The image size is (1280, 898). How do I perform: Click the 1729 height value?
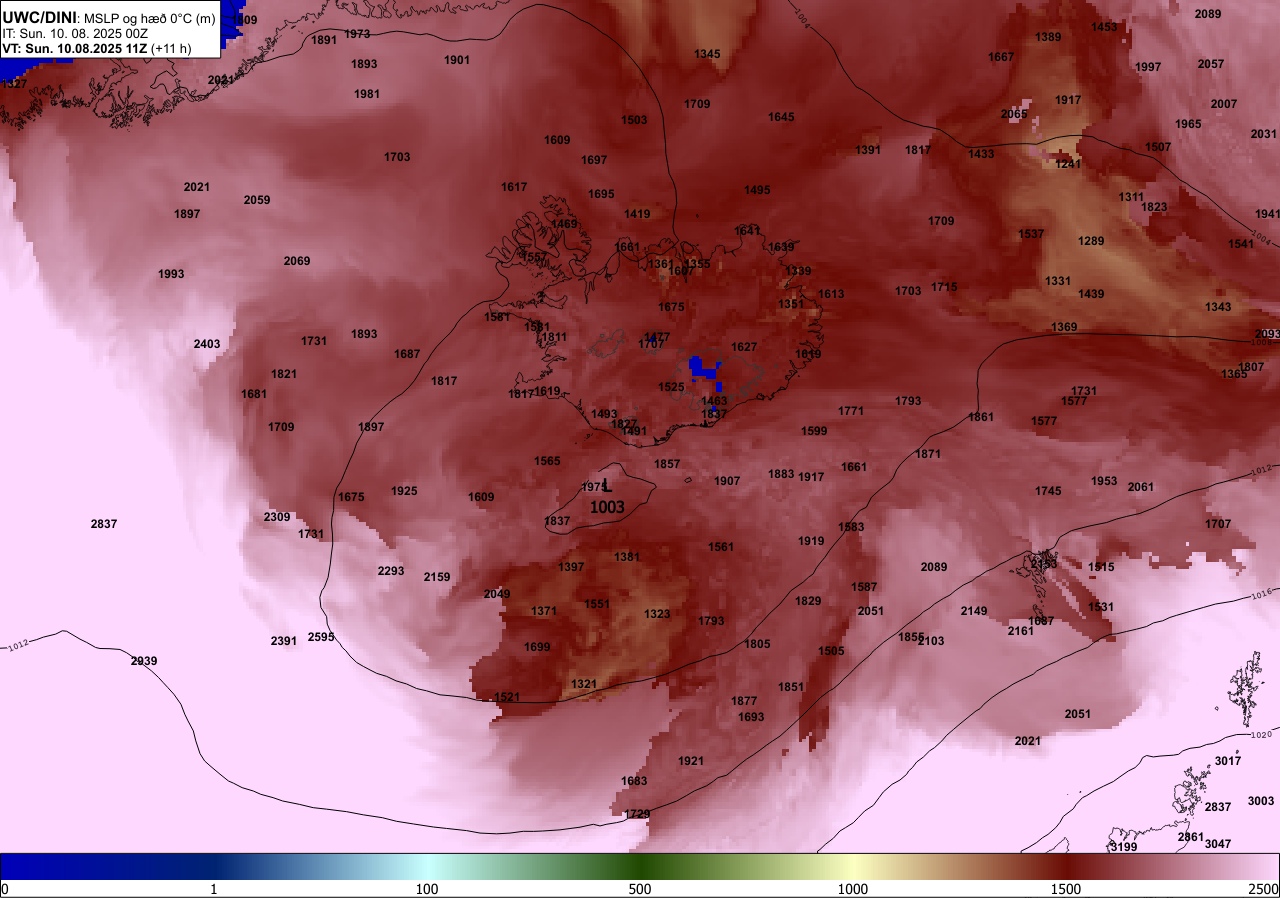point(637,814)
